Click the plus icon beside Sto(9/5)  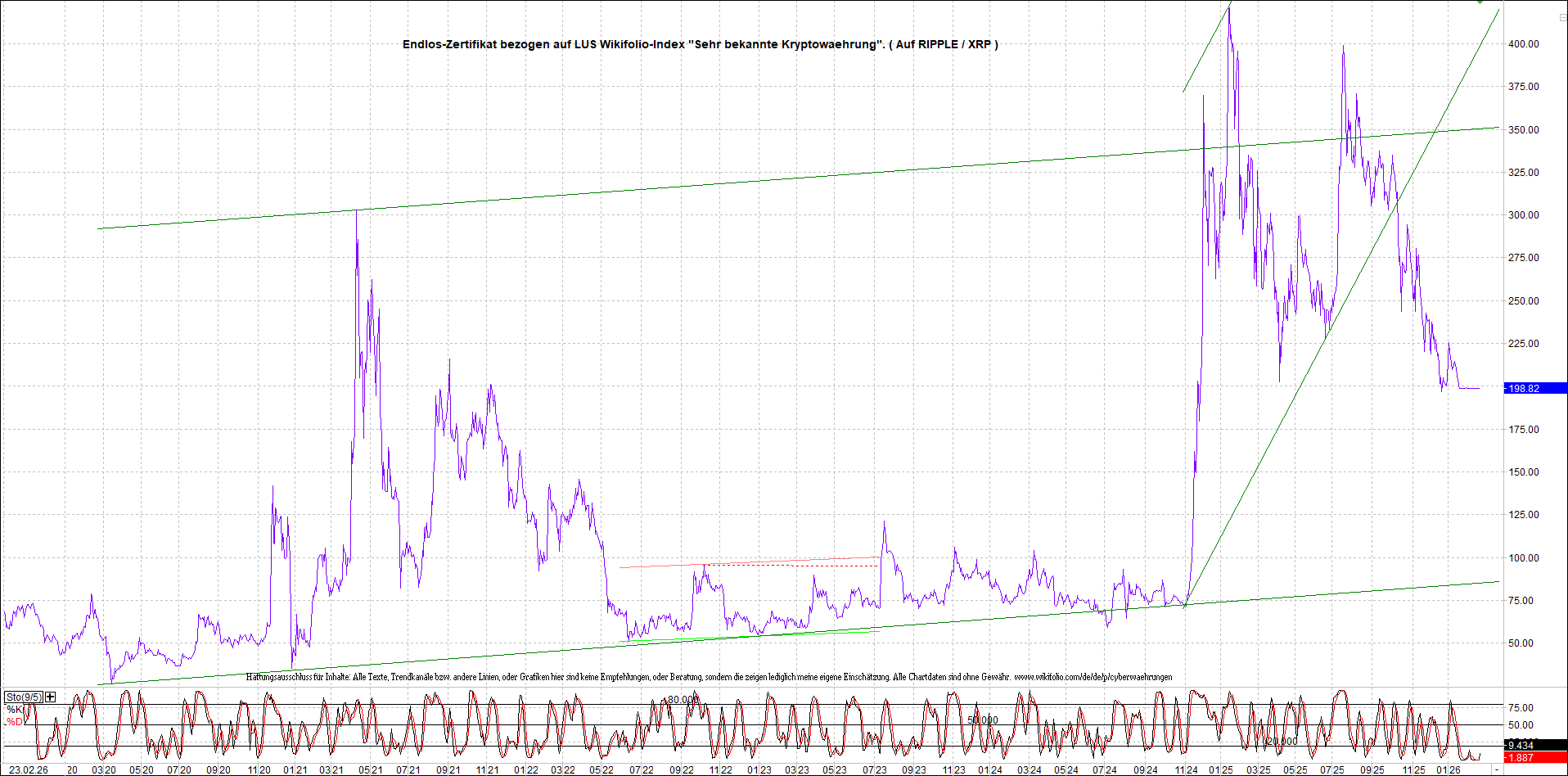pos(51,697)
